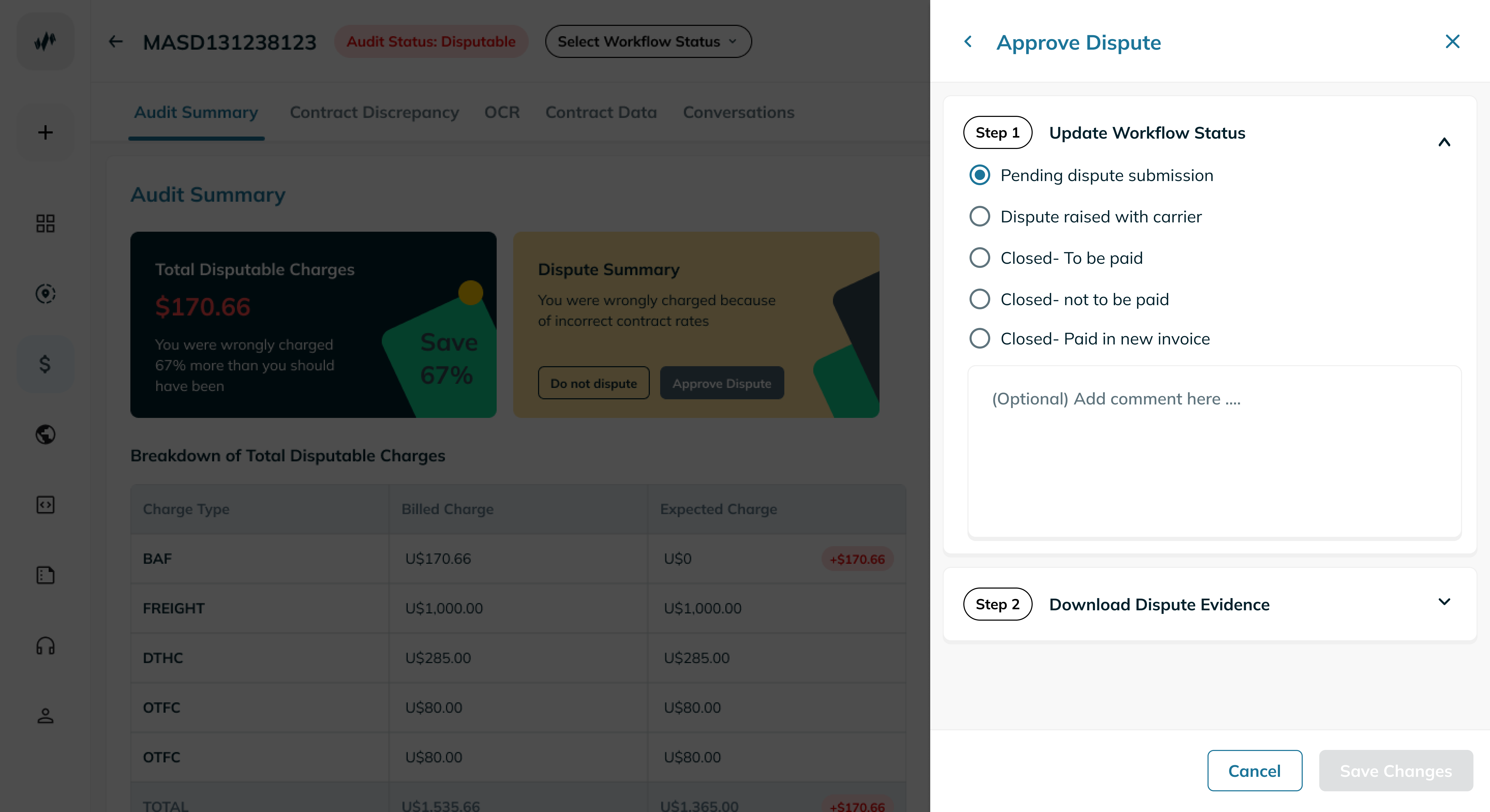
Task: Close the Approve Dispute panel
Action: coord(1452,42)
